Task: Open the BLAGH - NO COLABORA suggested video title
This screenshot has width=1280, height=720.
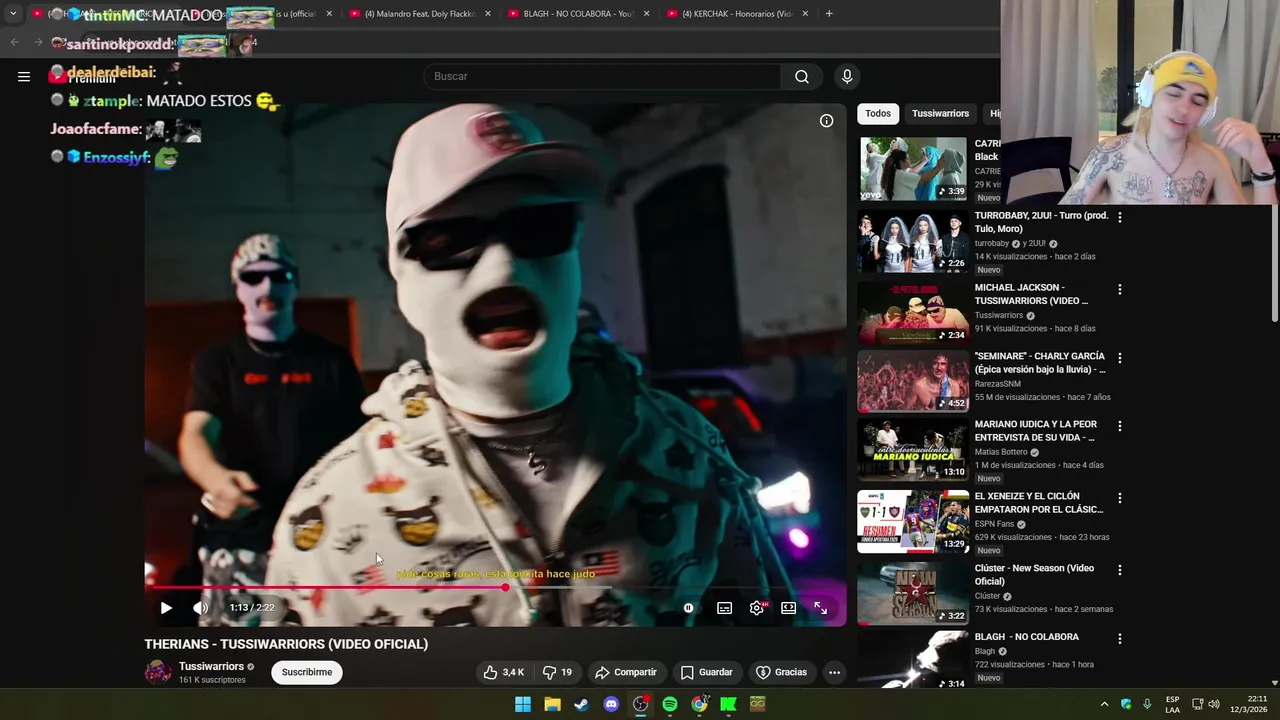Action: [x=1027, y=637]
